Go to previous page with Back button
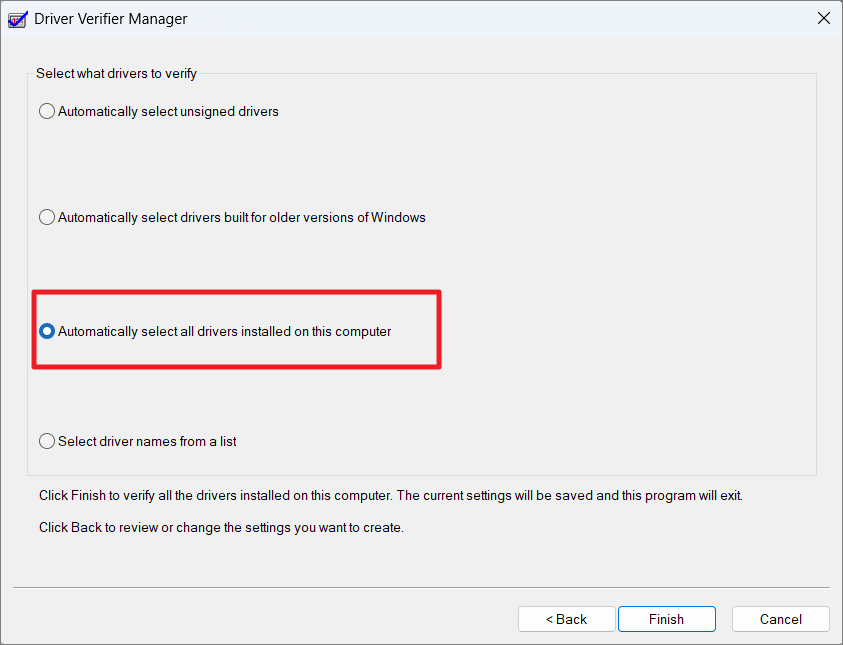The height and width of the screenshot is (645, 843). click(567, 619)
